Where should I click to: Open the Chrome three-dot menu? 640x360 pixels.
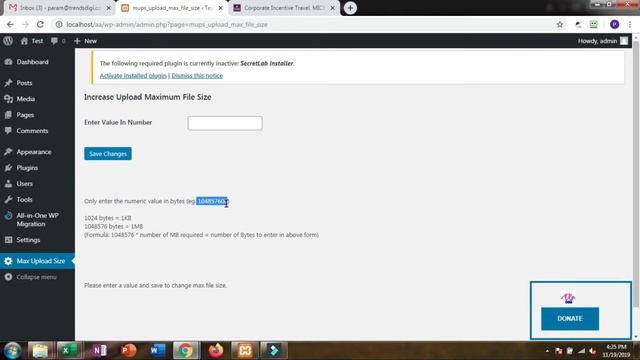click(630, 24)
